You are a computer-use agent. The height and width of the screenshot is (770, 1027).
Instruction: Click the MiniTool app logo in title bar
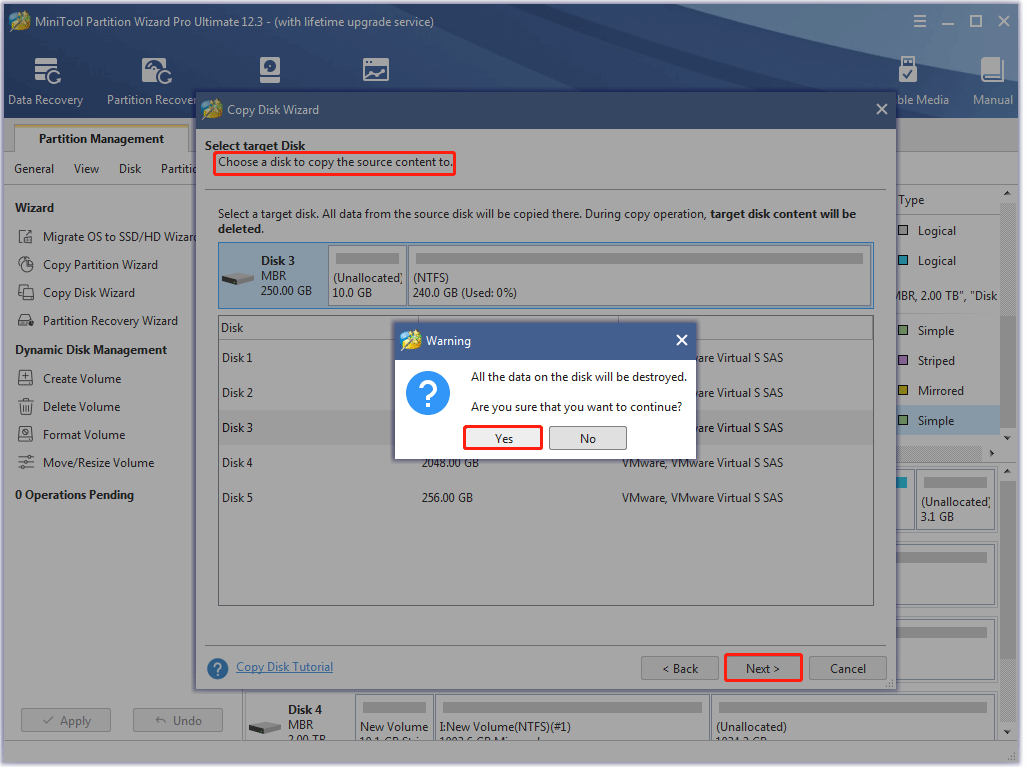pos(20,22)
